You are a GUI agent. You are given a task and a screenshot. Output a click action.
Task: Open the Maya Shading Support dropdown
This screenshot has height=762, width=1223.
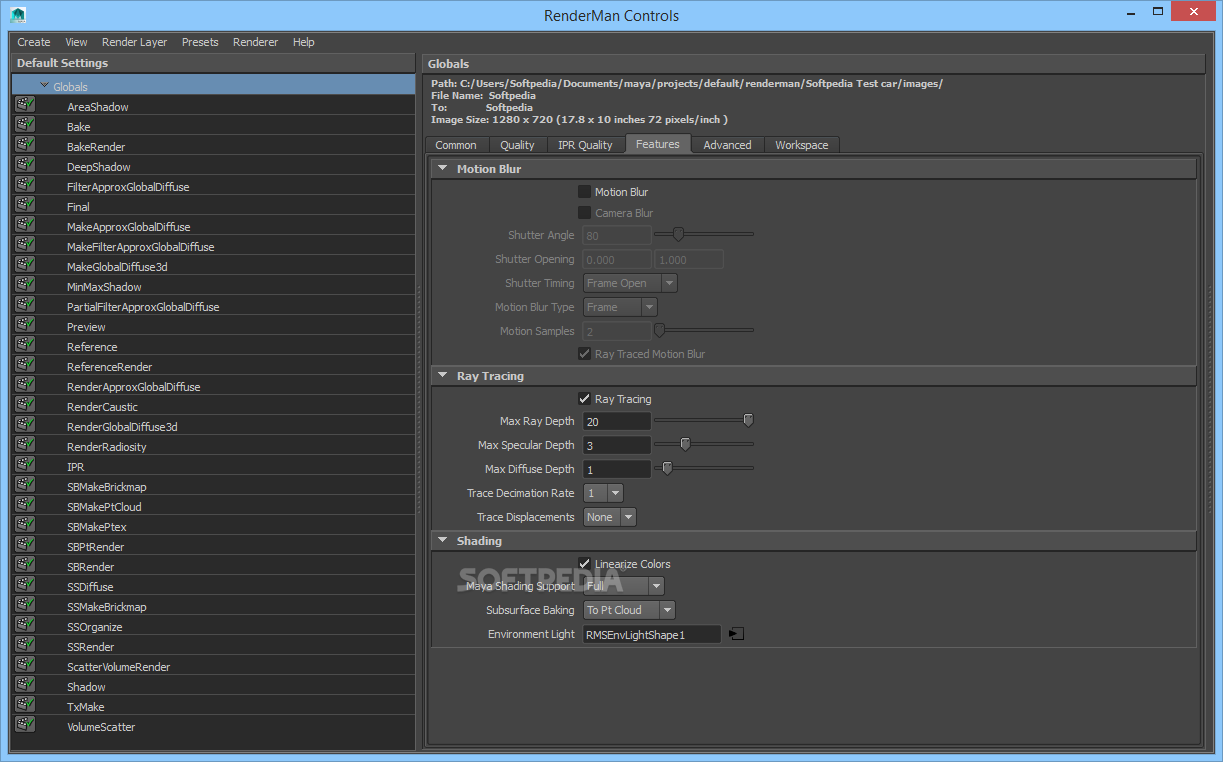point(624,586)
